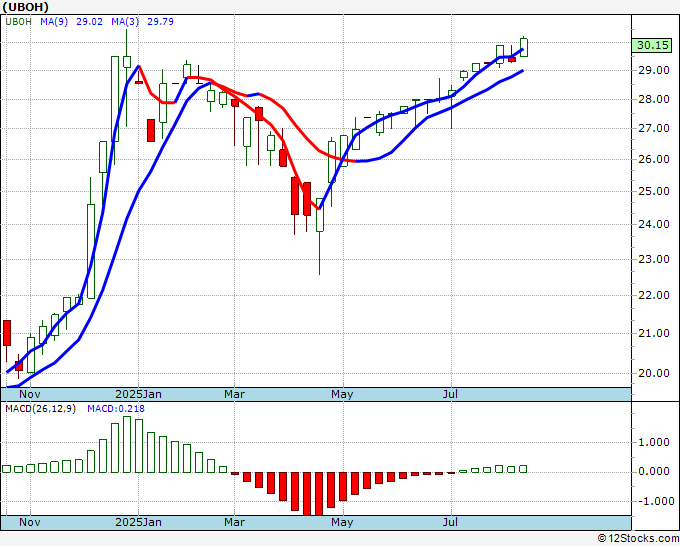The height and width of the screenshot is (546, 680).
Task: Click Mar on the MACD panel axis
Action: pyautogui.click(x=234, y=522)
